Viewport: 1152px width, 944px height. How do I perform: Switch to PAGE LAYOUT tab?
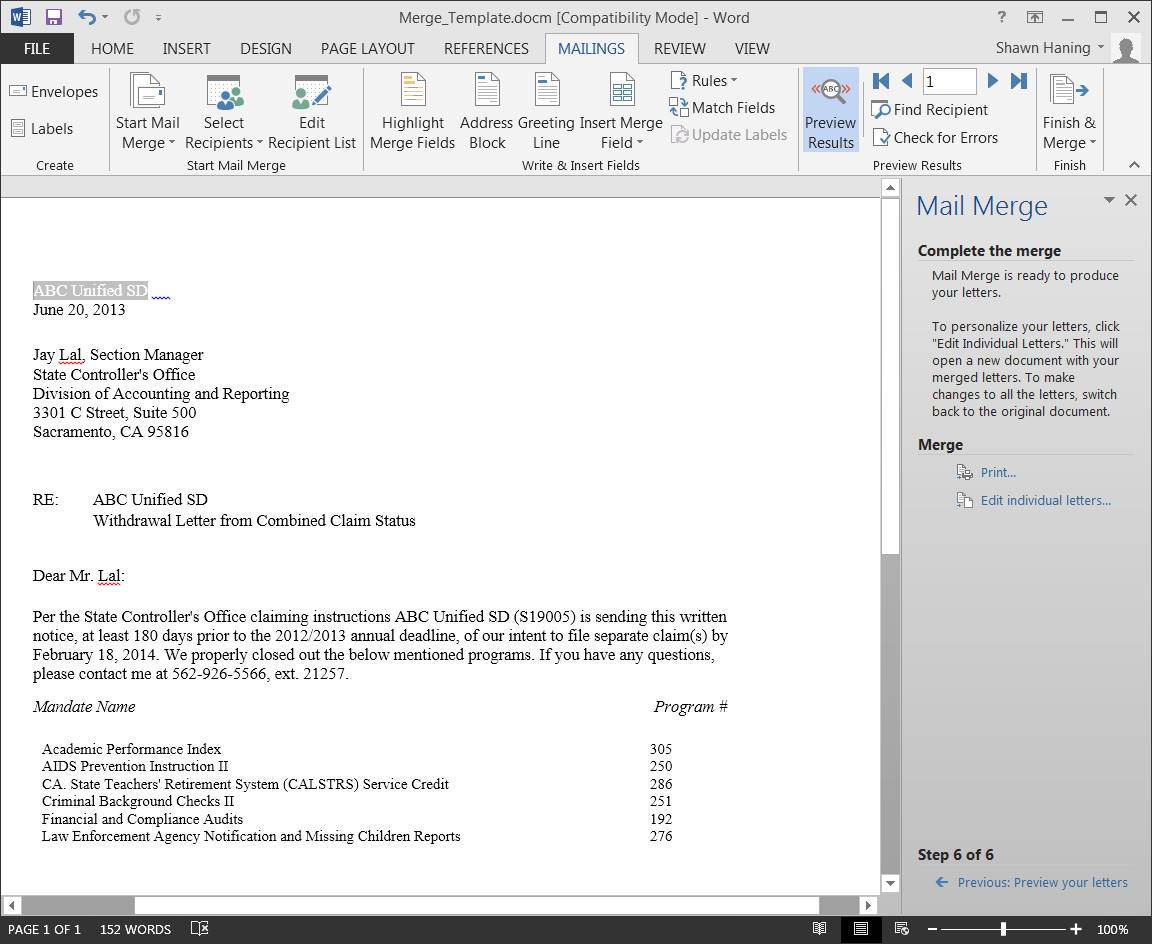pos(367,48)
